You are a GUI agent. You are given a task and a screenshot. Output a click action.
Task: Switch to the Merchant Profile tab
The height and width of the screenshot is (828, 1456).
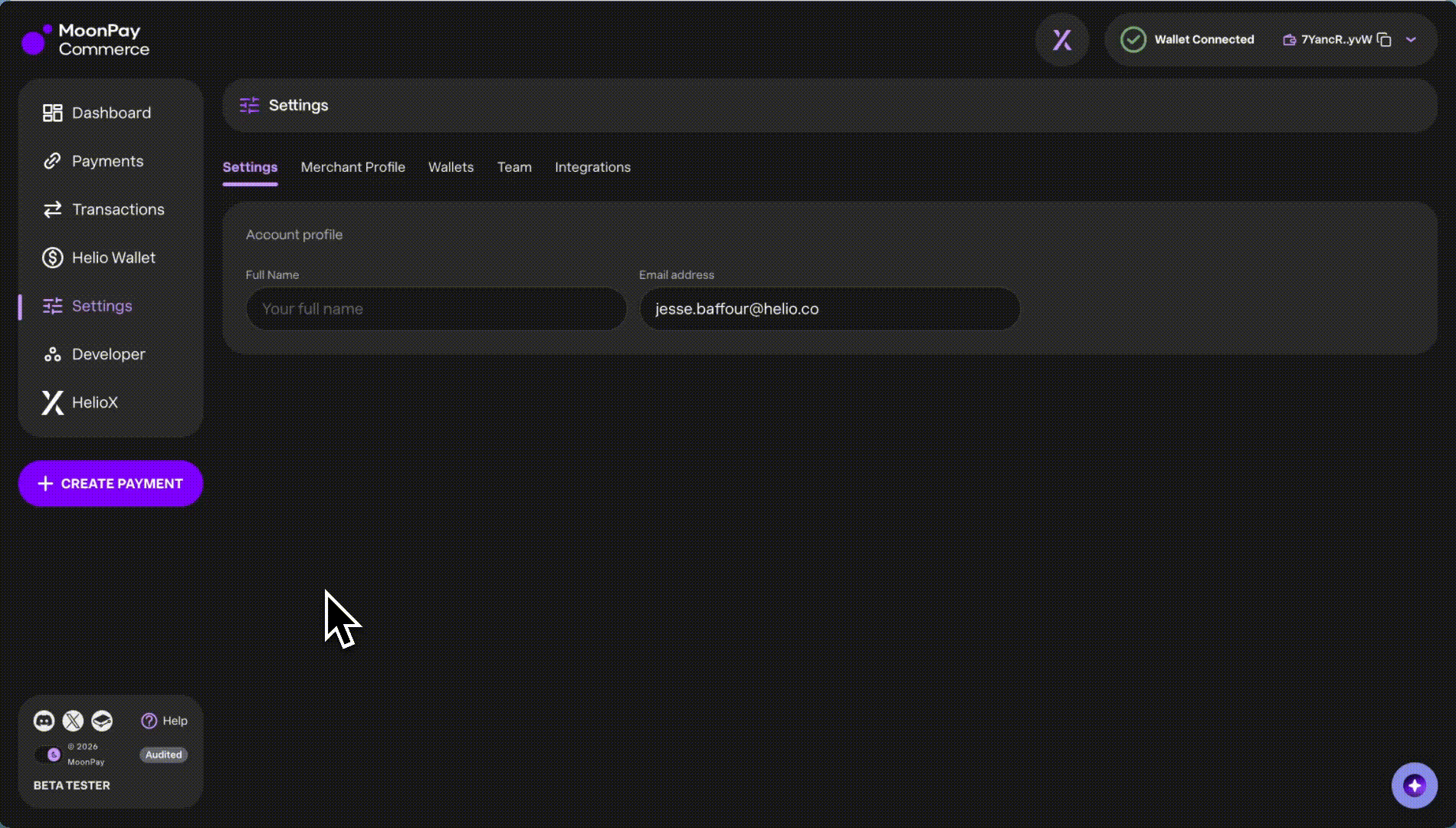click(x=353, y=167)
